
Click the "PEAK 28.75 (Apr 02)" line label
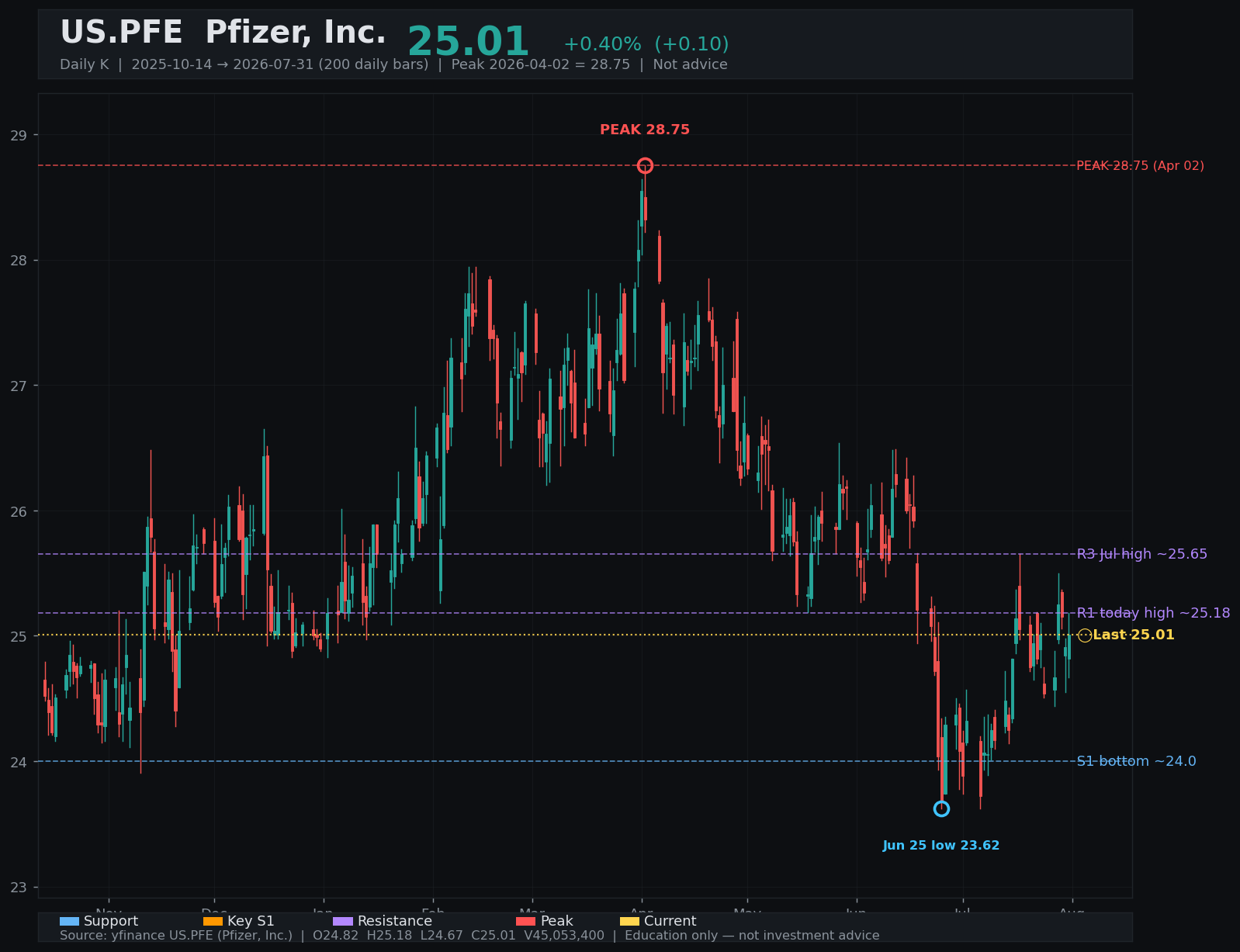[1141, 165]
